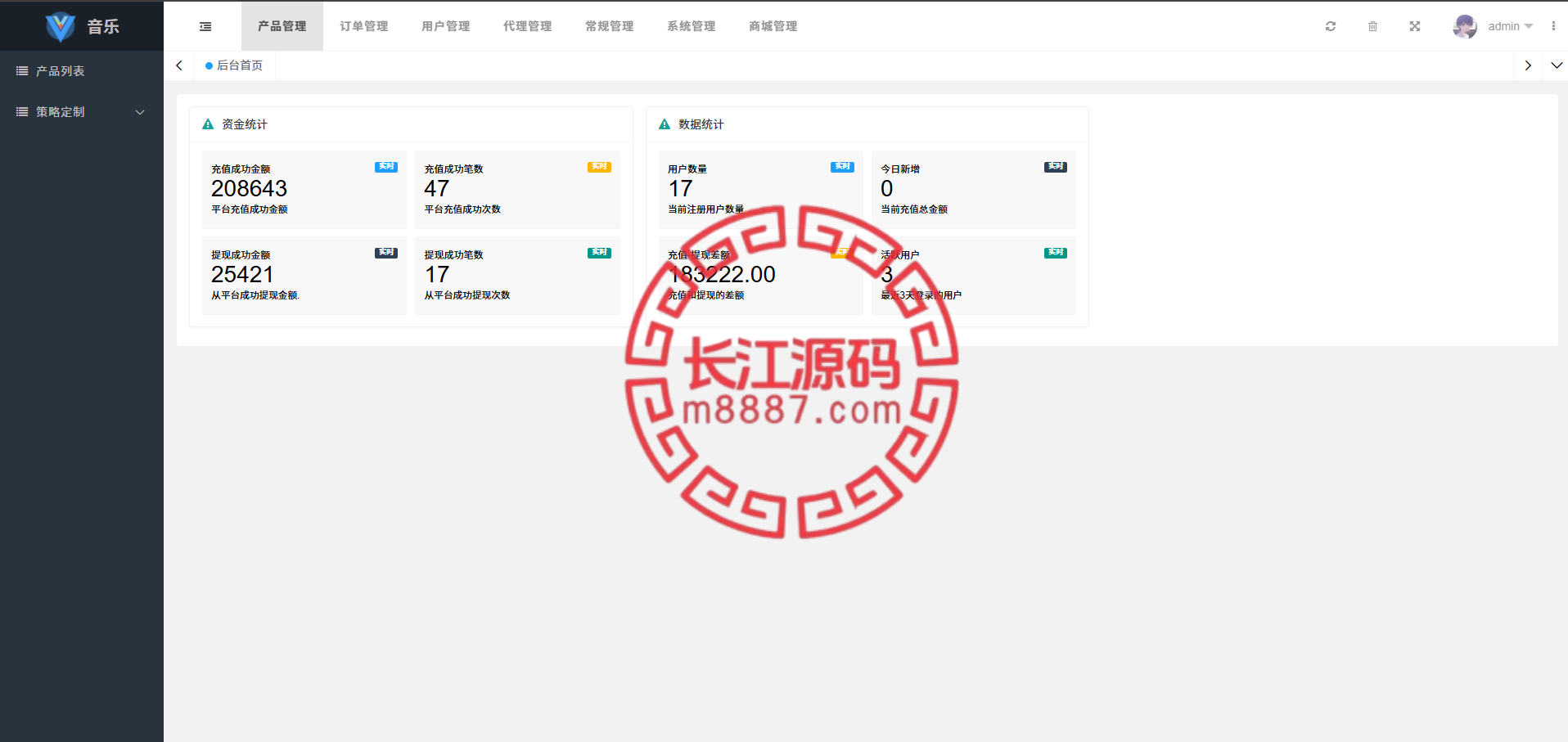Click the list icon beside 策略定制
Viewport: 1568px width, 742px height.
(22, 112)
